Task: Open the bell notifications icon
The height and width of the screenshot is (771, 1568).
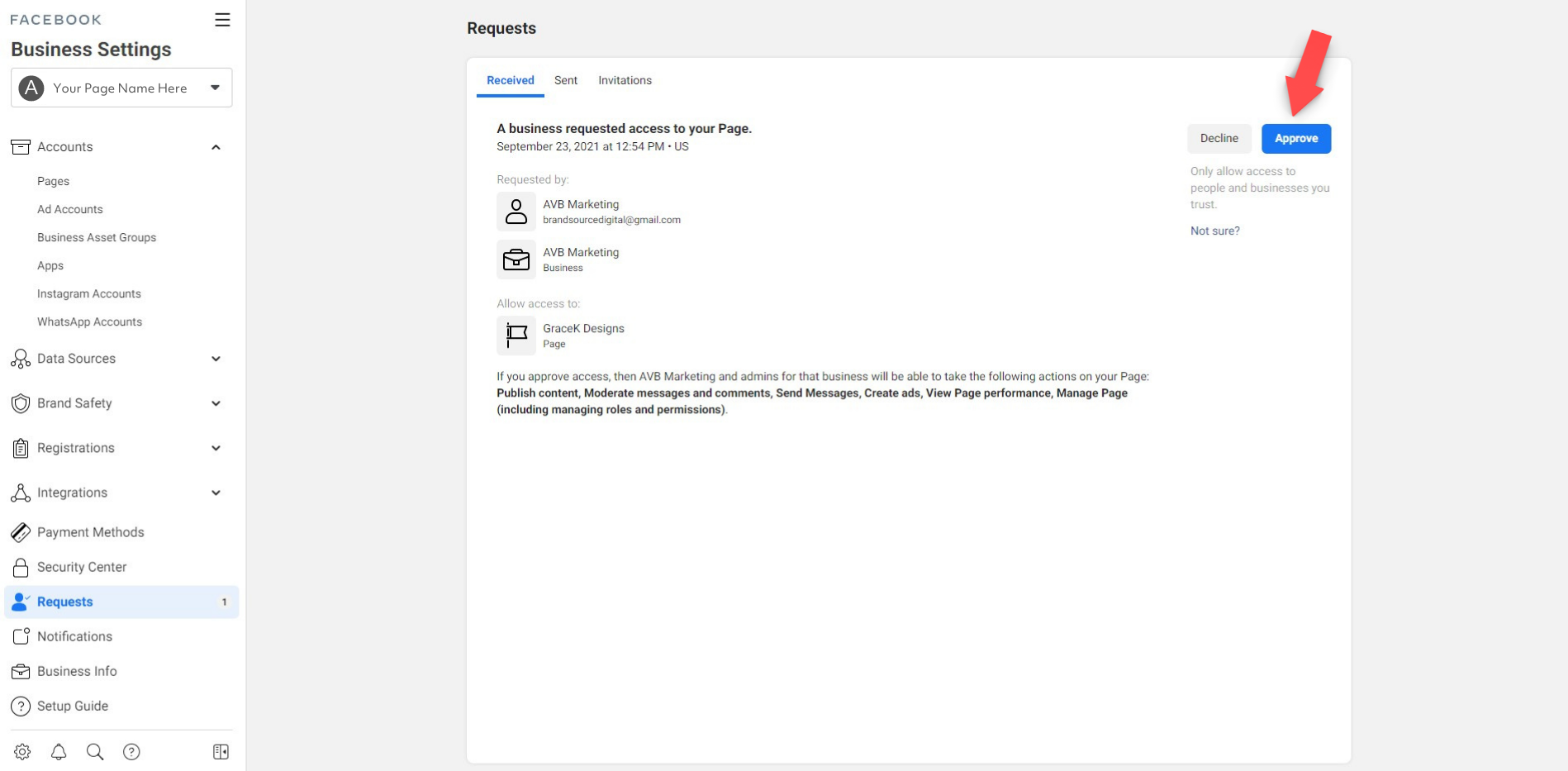Action: click(x=59, y=751)
